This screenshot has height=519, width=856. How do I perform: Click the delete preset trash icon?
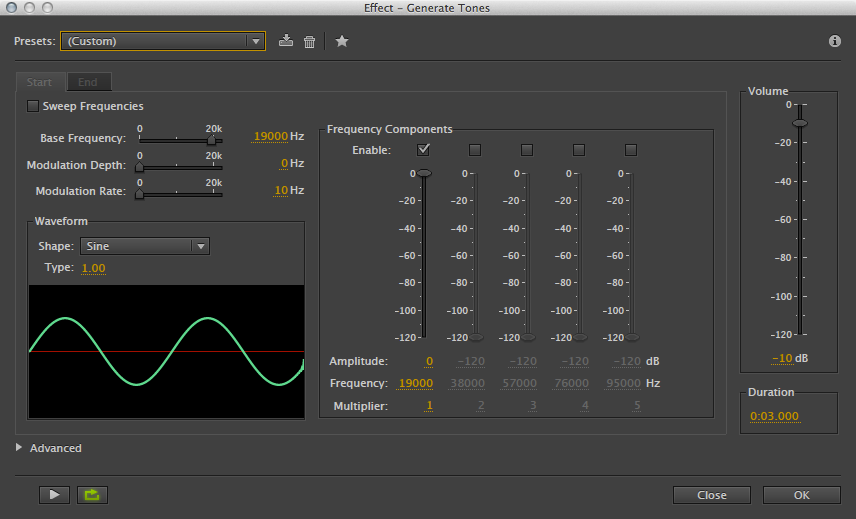tap(310, 41)
